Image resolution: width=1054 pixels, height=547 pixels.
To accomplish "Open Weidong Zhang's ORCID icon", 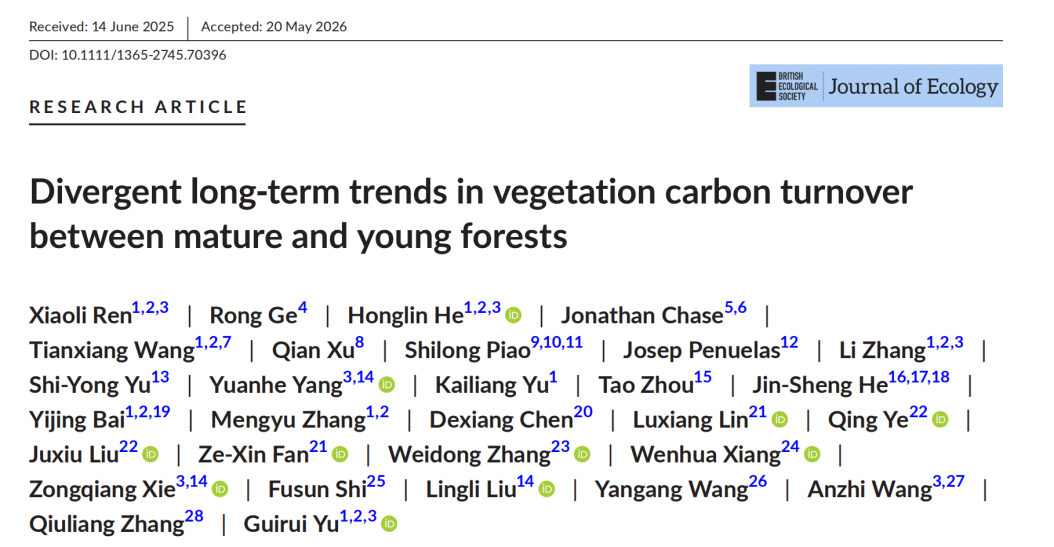I will (x=582, y=455).
